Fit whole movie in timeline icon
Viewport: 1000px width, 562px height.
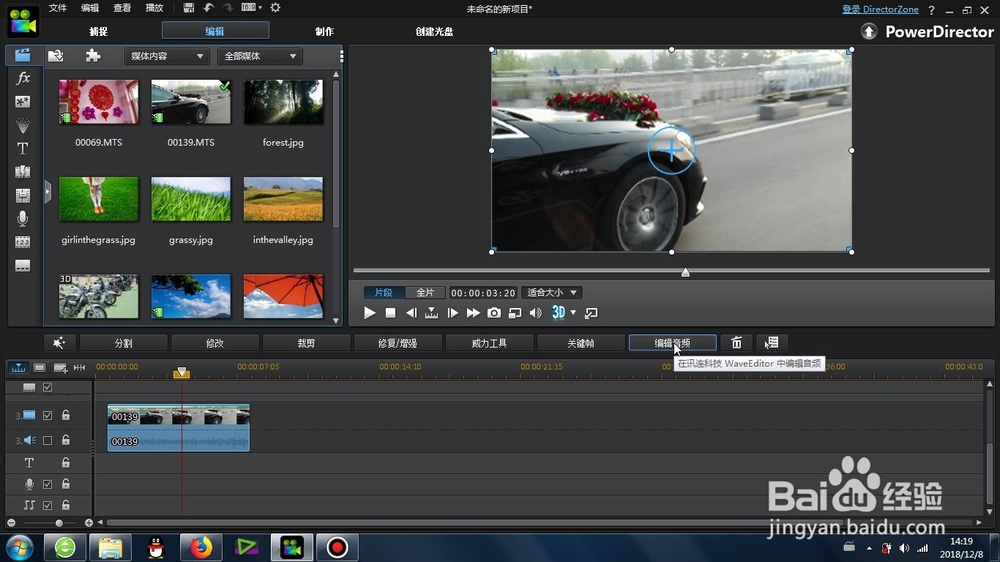coord(79,367)
